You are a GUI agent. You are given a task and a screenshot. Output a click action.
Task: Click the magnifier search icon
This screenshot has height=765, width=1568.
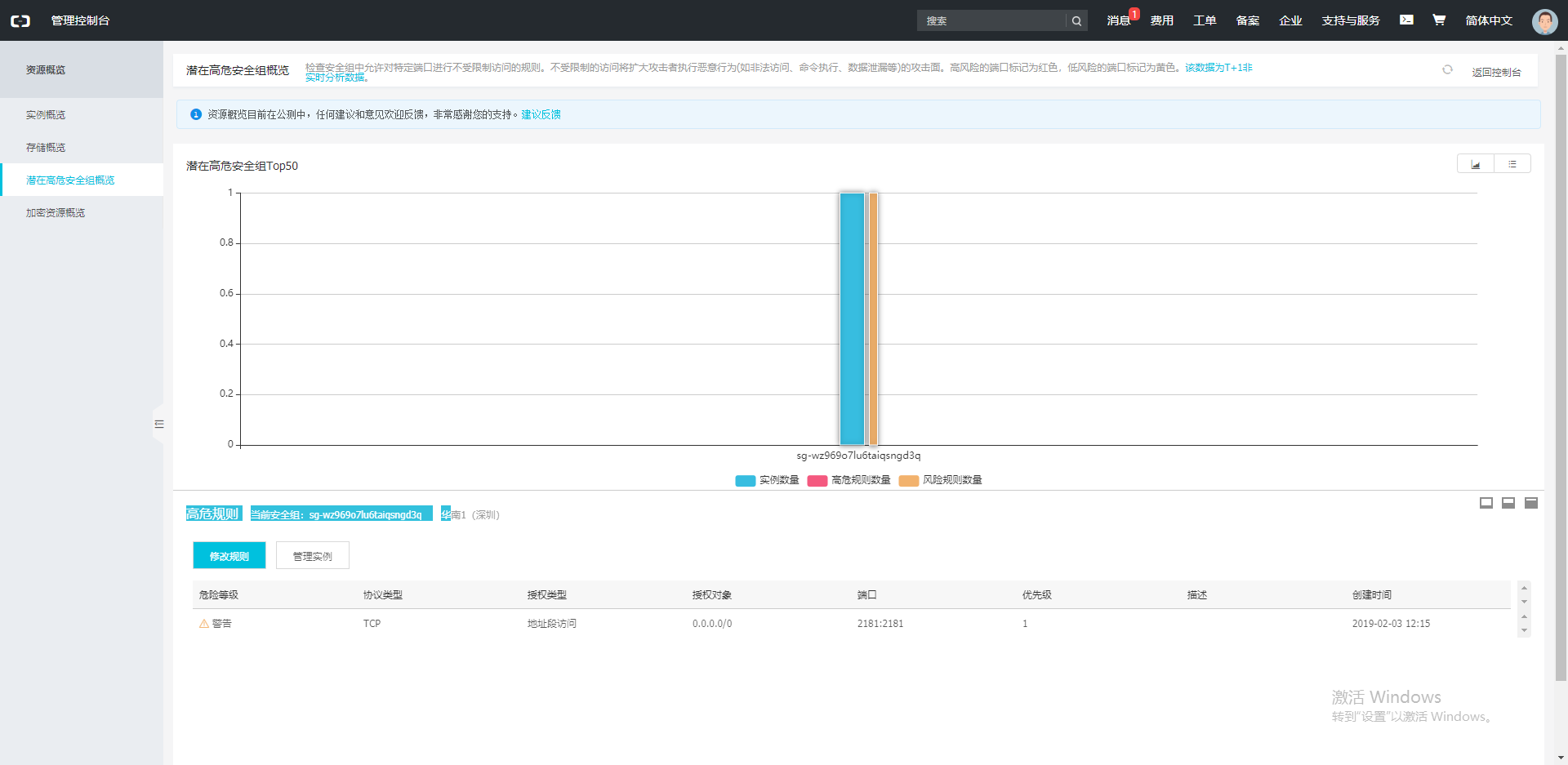[x=1077, y=20]
